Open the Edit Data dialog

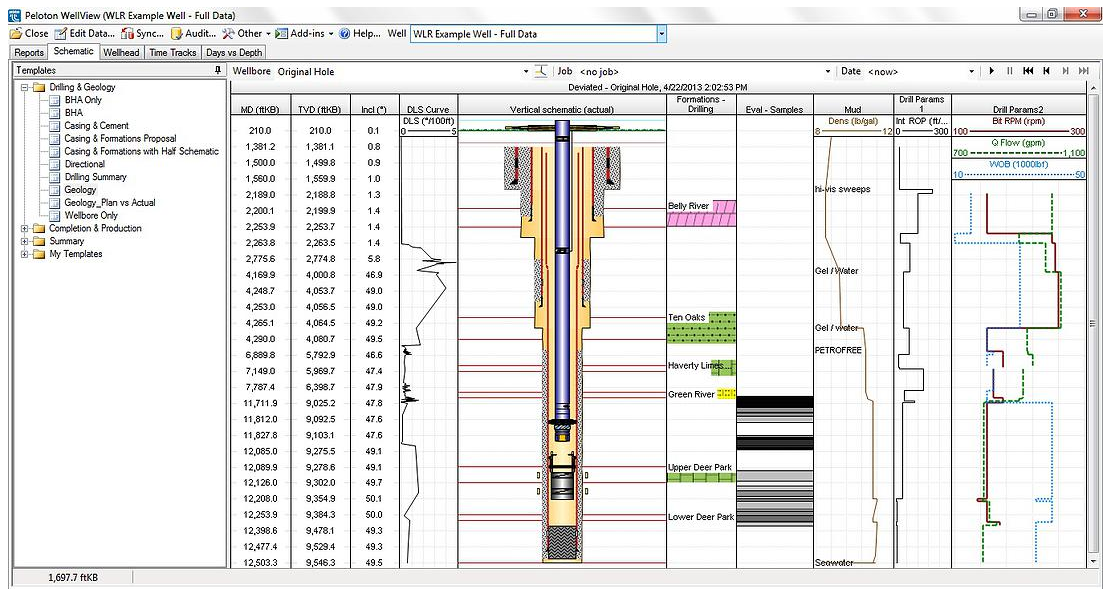(84, 33)
